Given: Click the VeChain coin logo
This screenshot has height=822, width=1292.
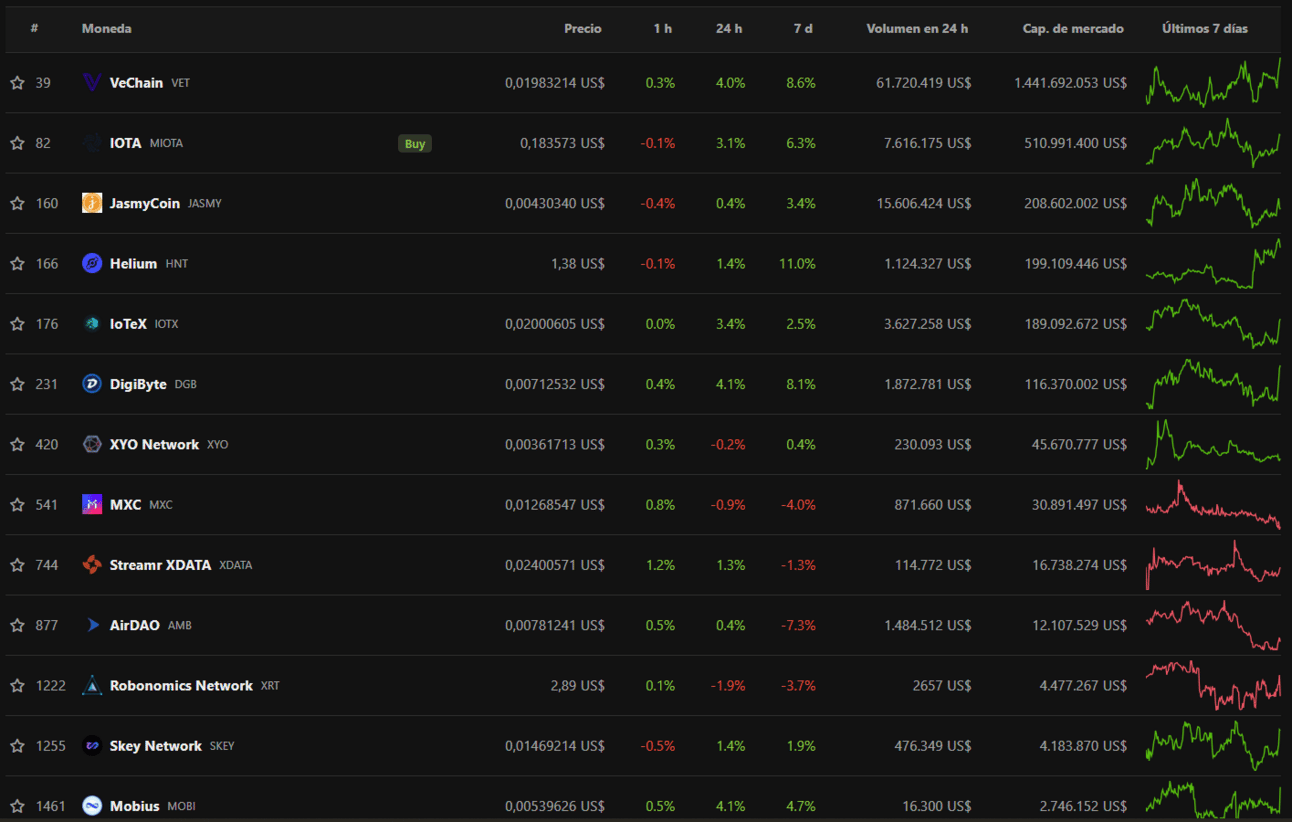Looking at the screenshot, I should (x=92, y=83).
